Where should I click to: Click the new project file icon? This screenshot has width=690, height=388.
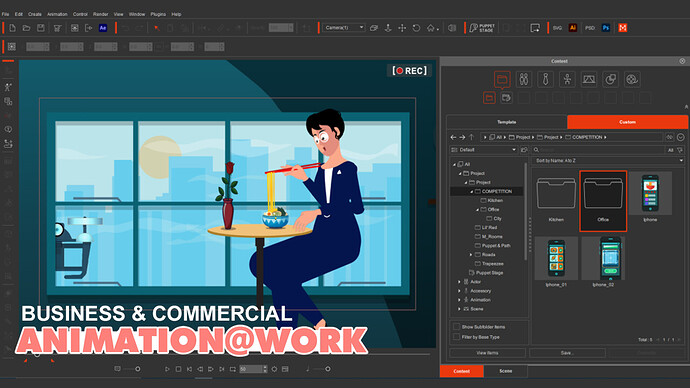point(12,28)
